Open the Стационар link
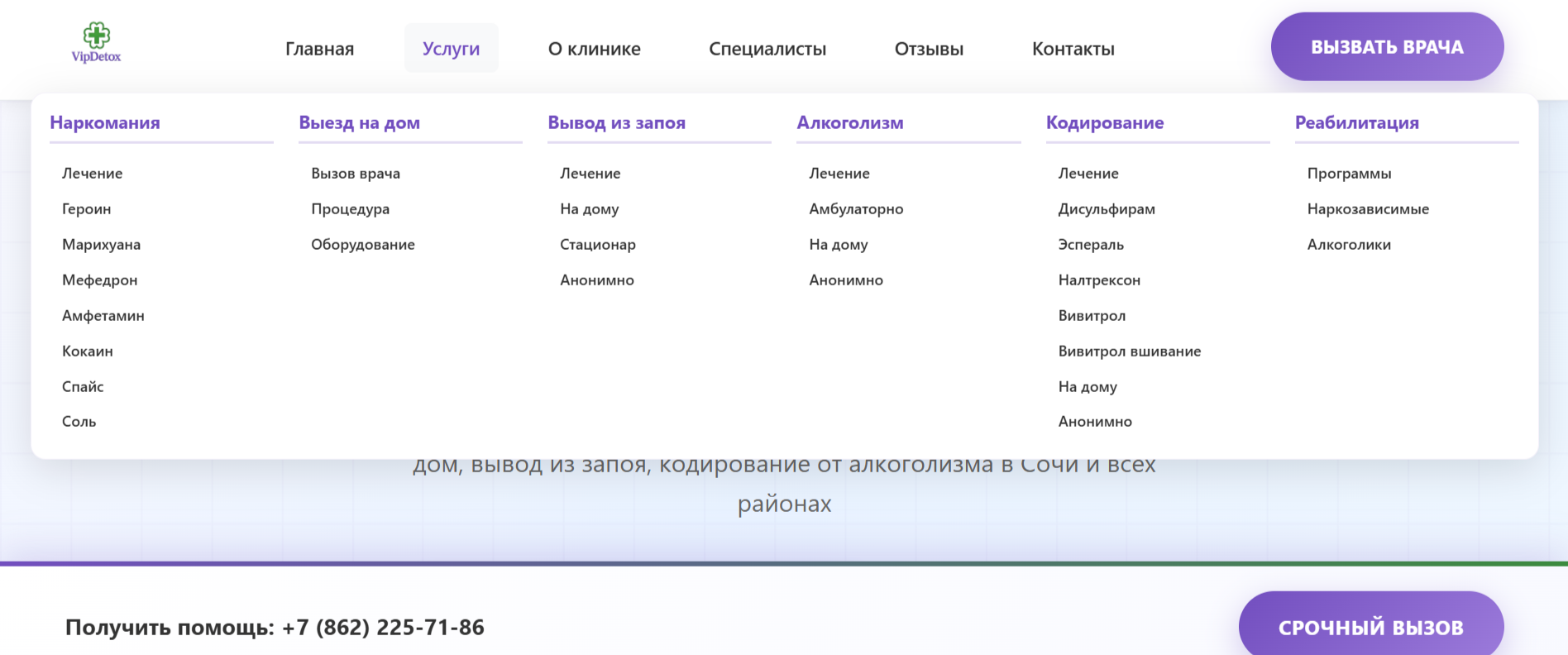Viewport: 1568px width, 655px height. (598, 245)
